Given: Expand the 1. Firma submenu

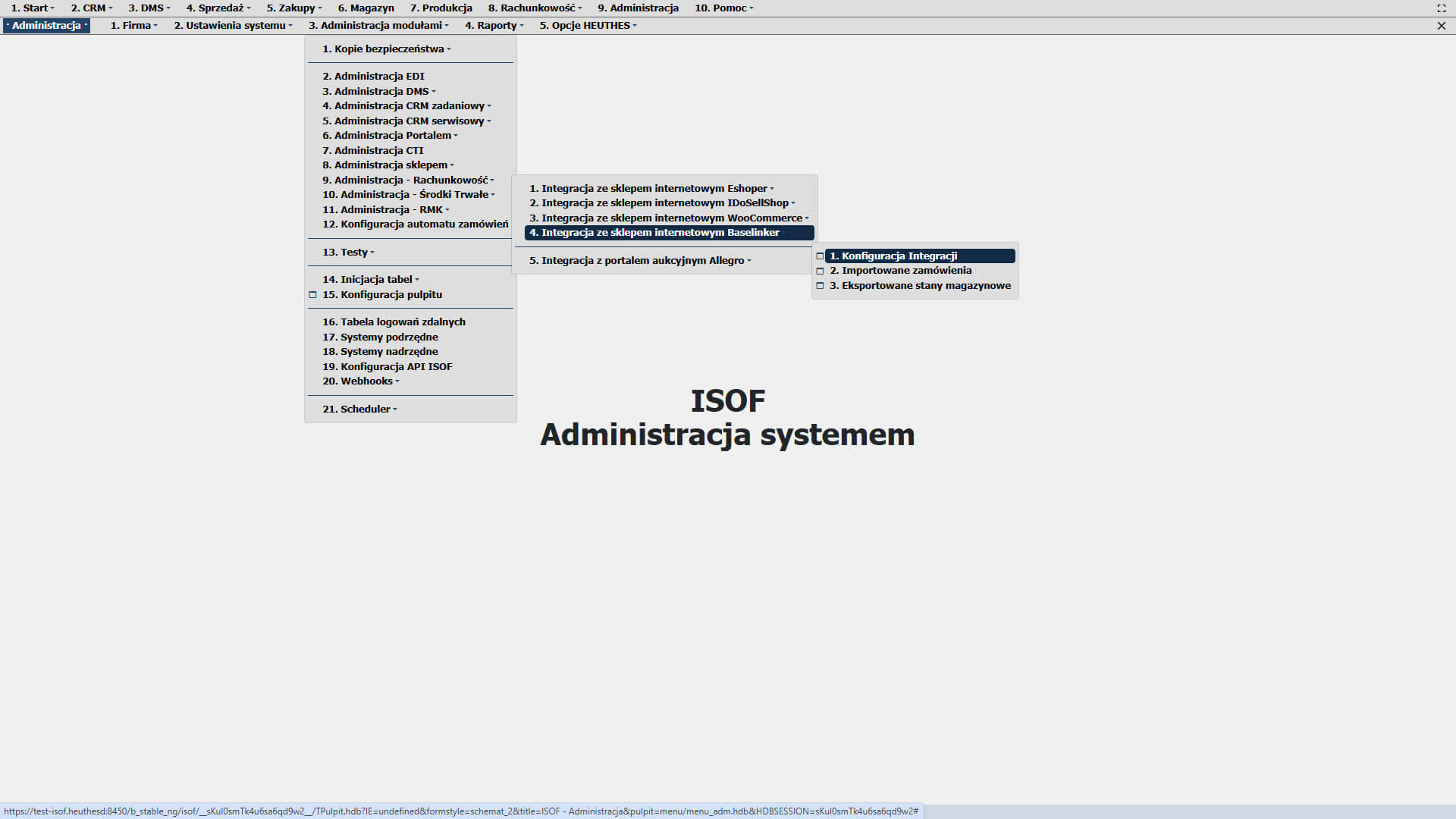Looking at the screenshot, I should 134,26.
